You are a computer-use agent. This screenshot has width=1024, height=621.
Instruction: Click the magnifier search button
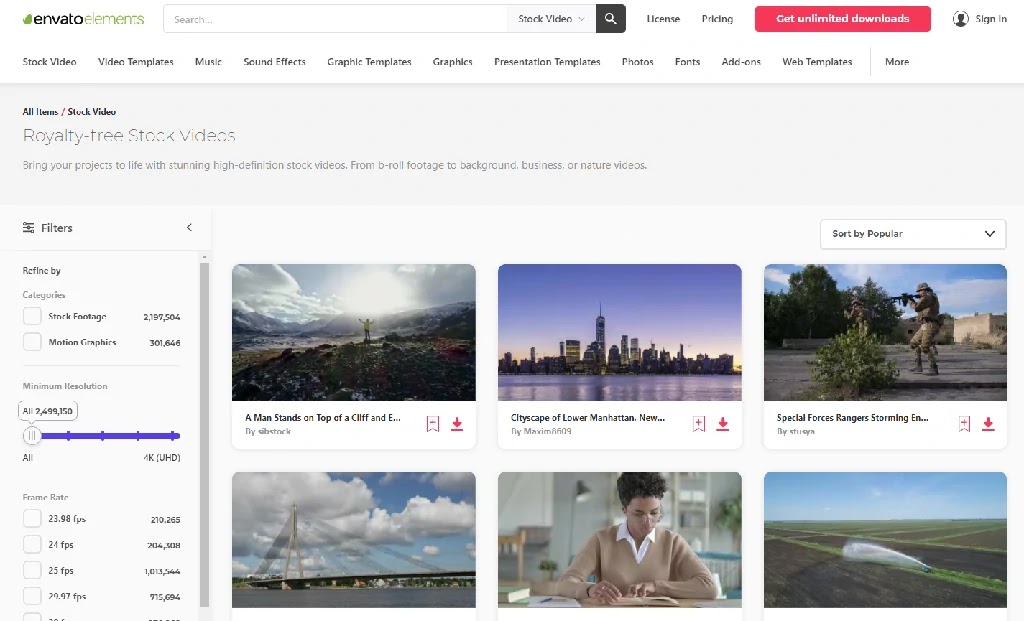(611, 19)
